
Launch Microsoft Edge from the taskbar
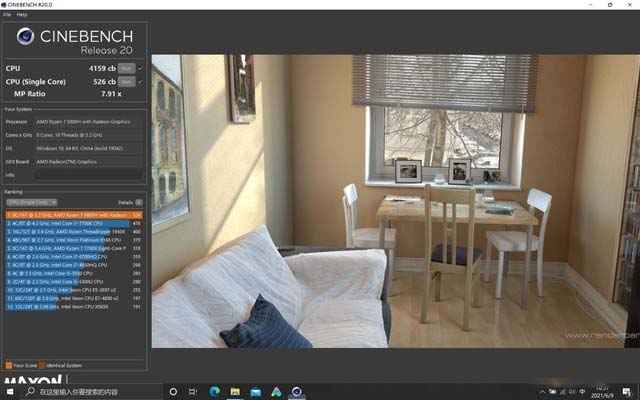click(214, 392)
